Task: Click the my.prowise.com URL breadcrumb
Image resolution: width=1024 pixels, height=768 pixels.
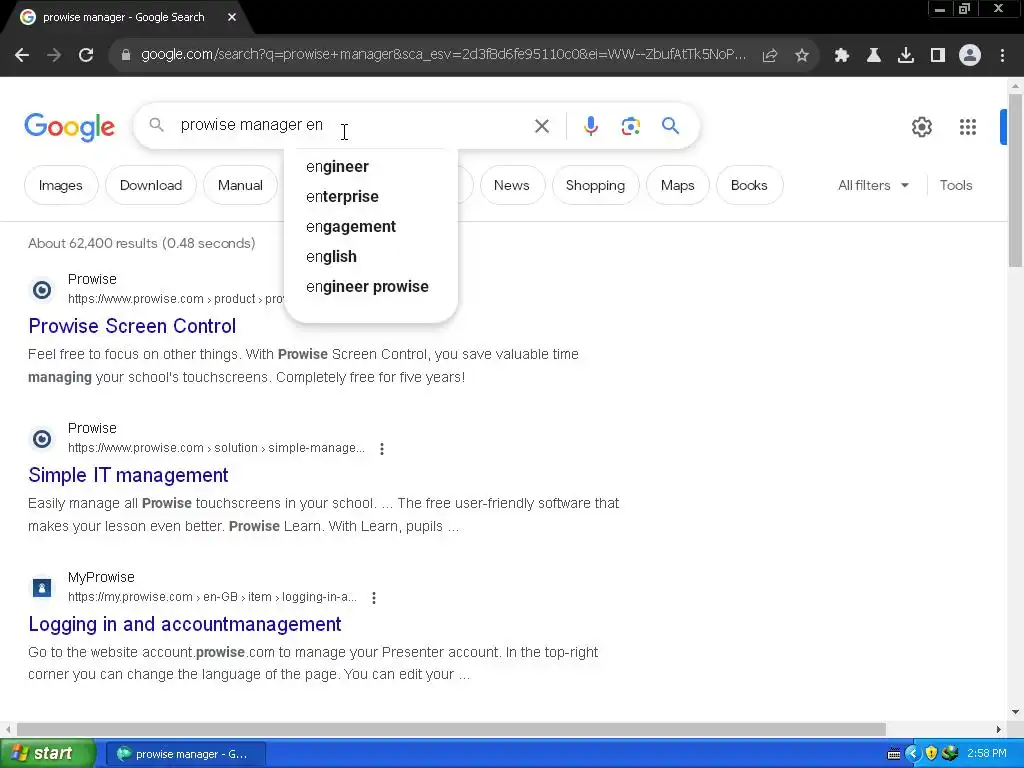Action: pos(212,597)
